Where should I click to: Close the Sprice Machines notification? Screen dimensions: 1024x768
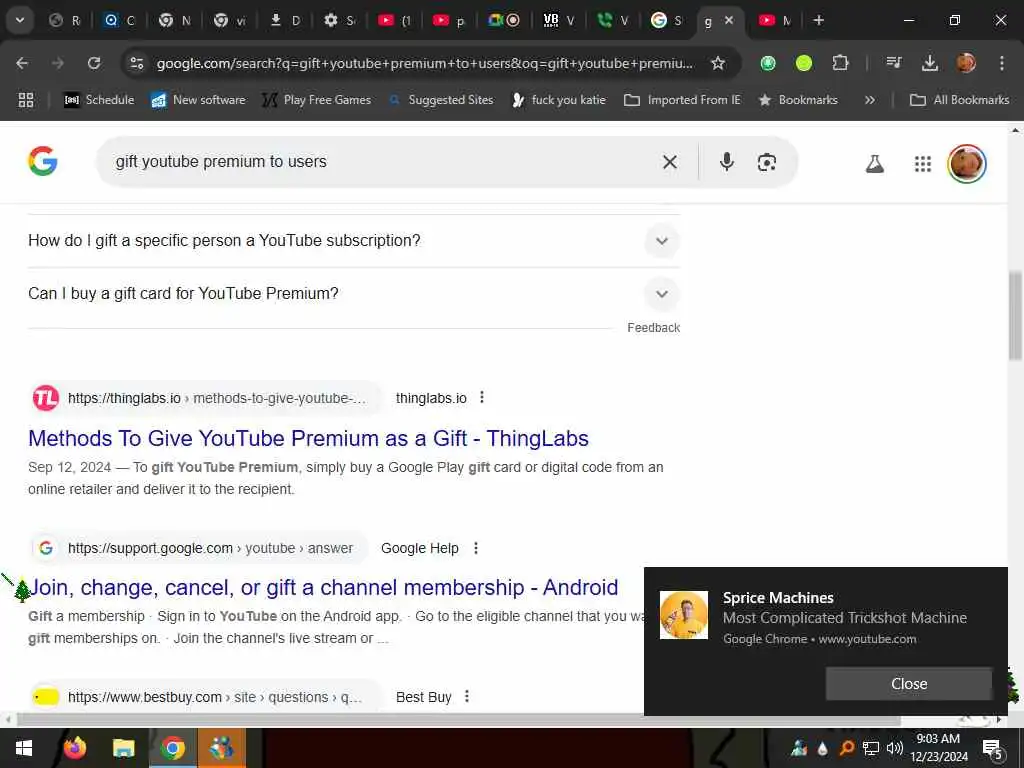(x=908, y=684)
